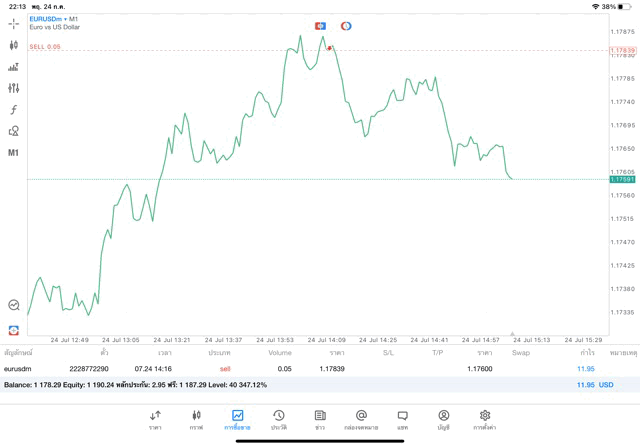
Task: Select the crosshair tool in the sidebar
Action: tap(13, 23)
